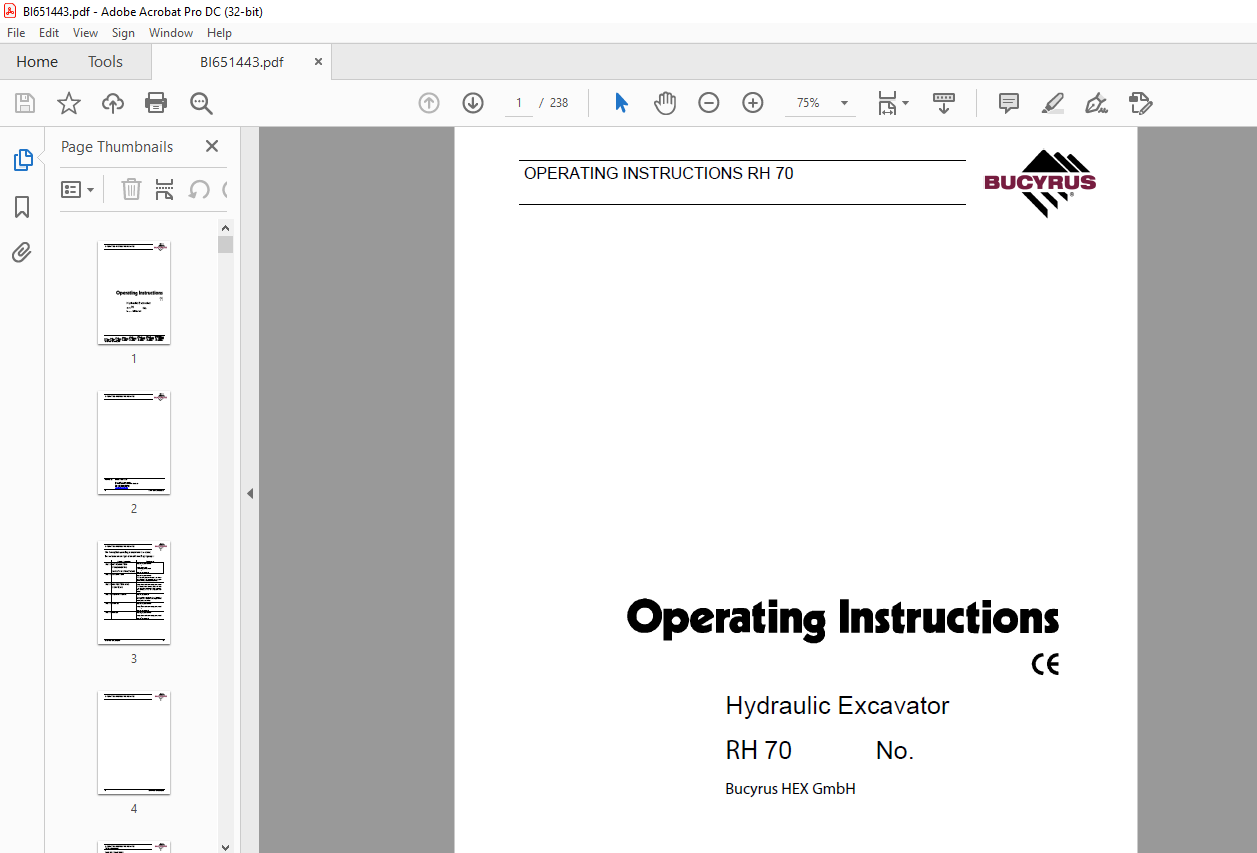Open the Edit menu

49,33
